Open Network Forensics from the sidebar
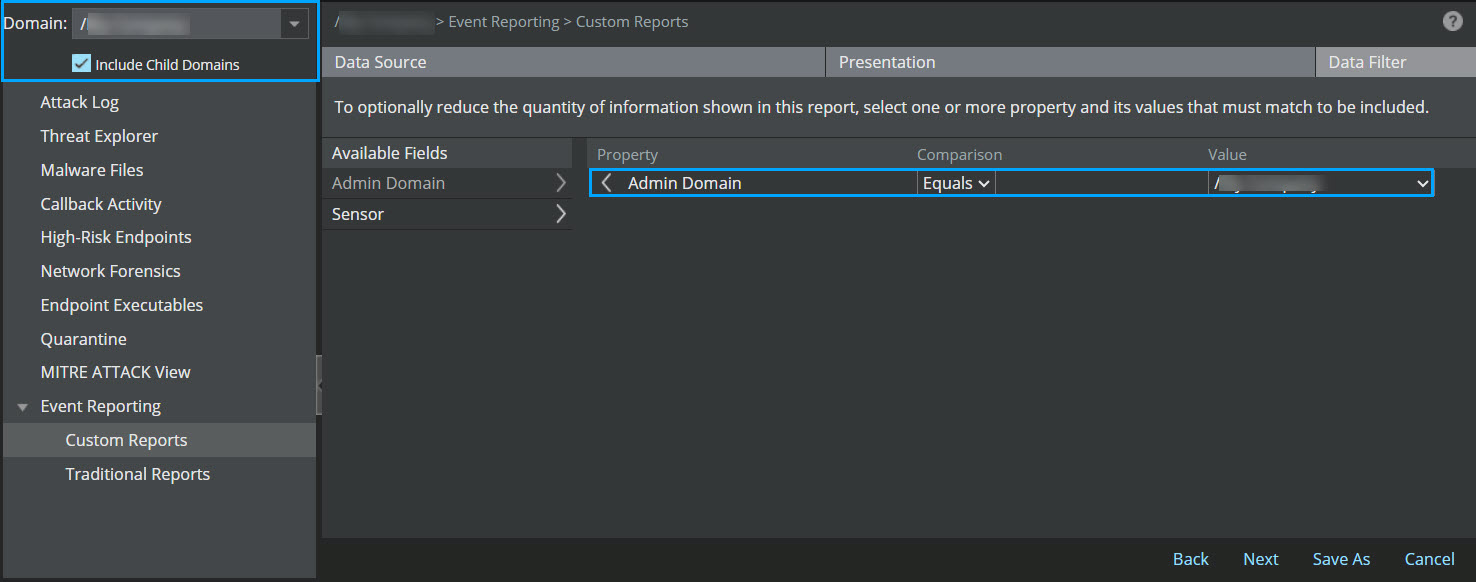1476x582 pixels. tap(111, 271)
